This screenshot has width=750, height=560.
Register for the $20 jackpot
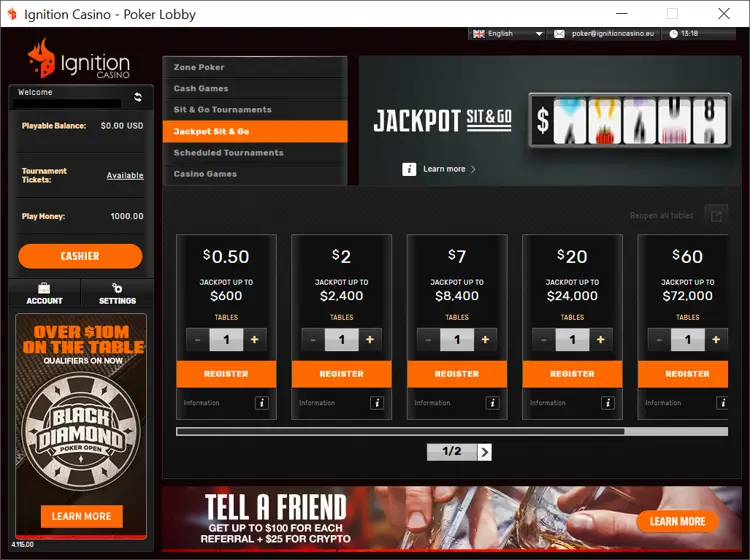pyautogui.click(x=572, y=374)
